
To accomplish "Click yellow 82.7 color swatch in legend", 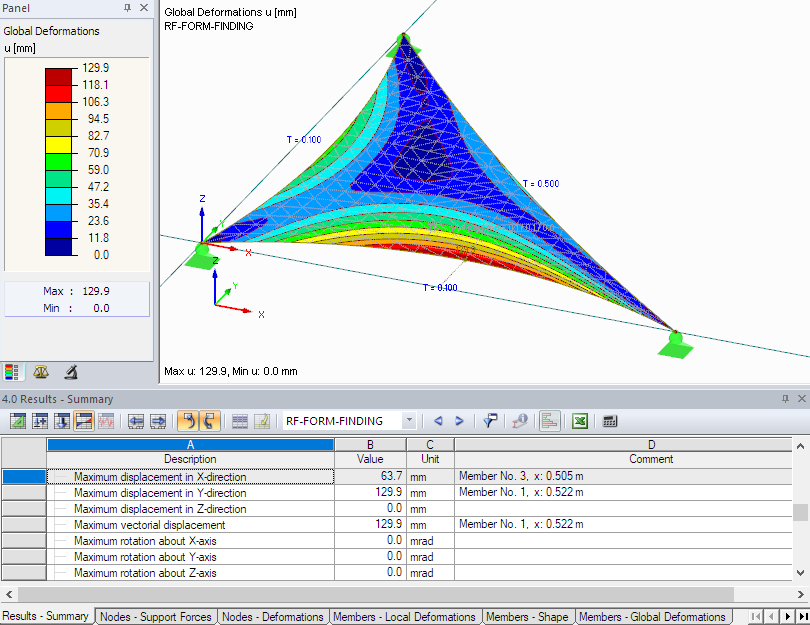I will pos(58,145).
